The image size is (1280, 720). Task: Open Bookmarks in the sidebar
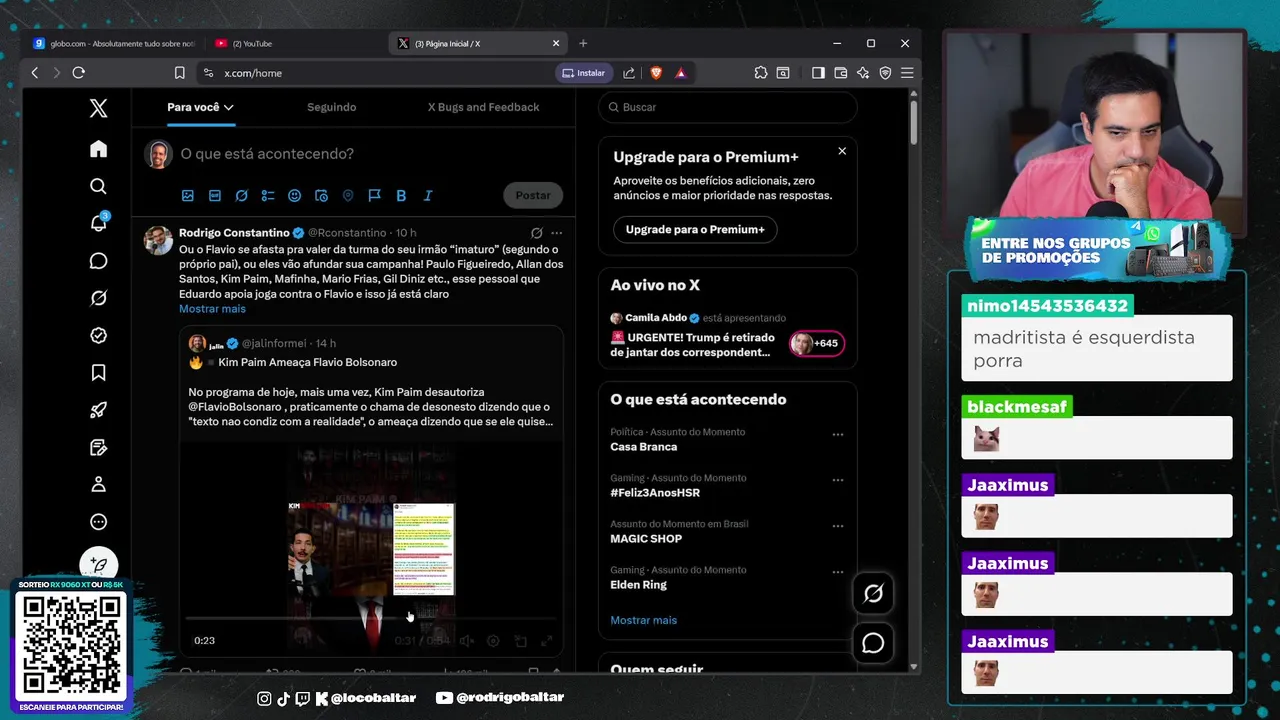[98, 373]
